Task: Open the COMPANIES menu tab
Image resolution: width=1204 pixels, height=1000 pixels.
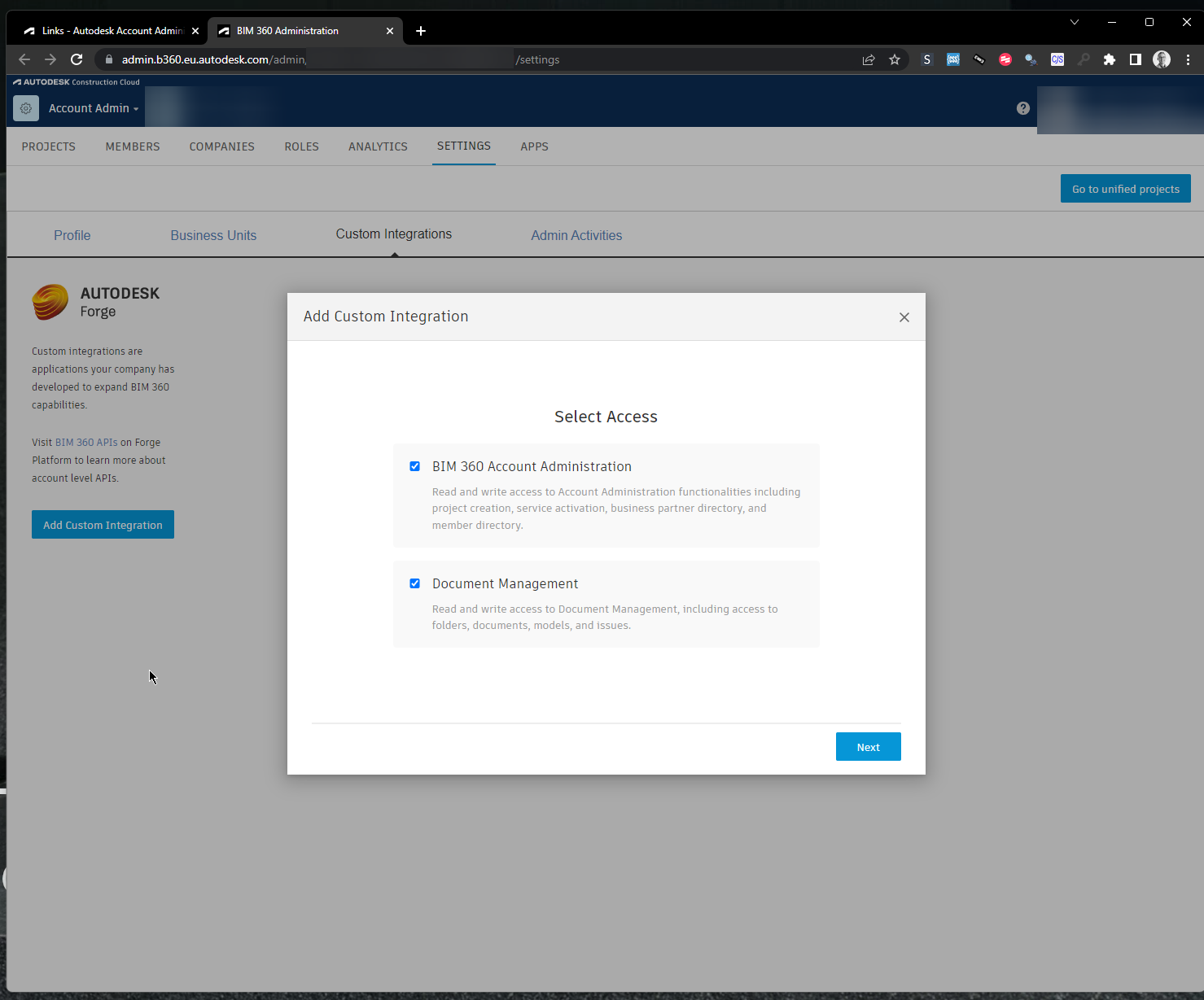Action: tap(222, 146)
